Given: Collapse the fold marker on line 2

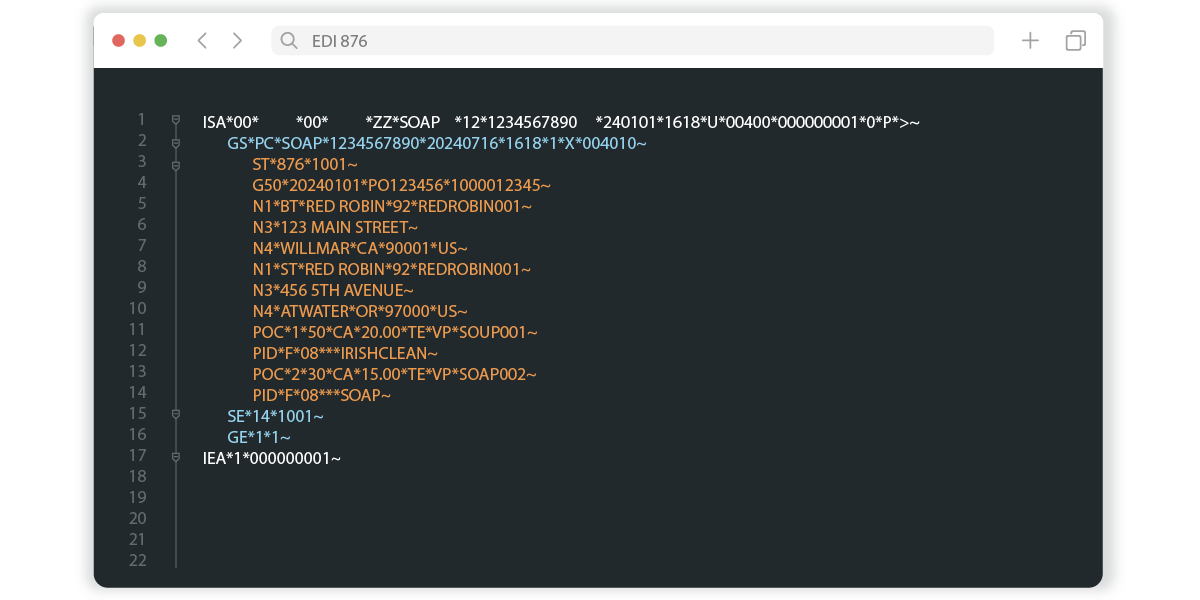Looking at the screenshot, I should tap(176, 143).
